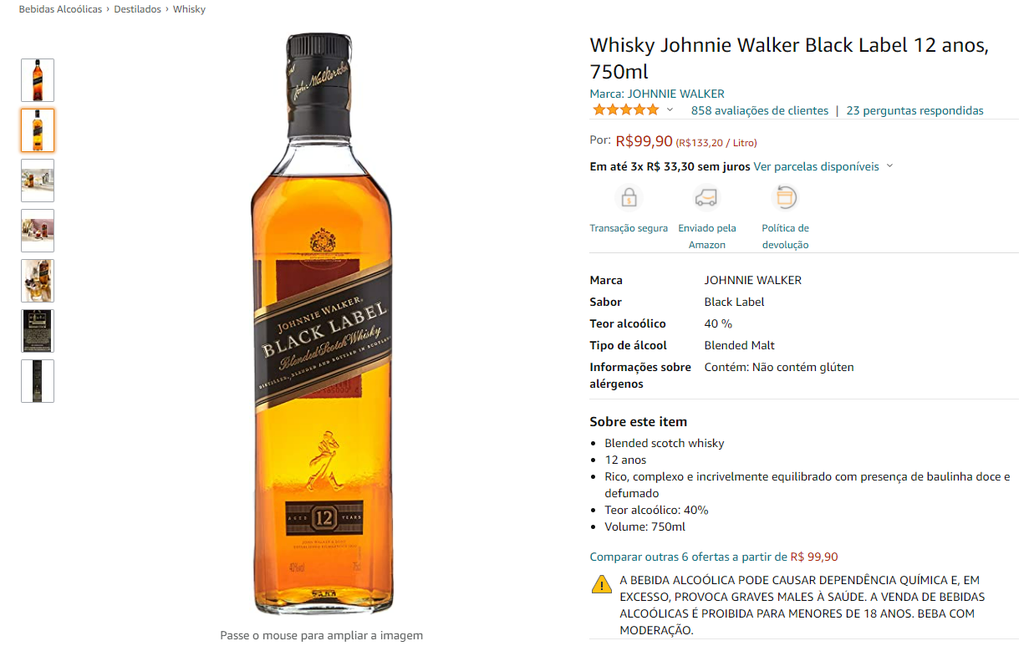The height and width of the screenshot is (646, 1024).
Task: Select the highlighted second bottle thumbnail
Action: click(37, 130)
